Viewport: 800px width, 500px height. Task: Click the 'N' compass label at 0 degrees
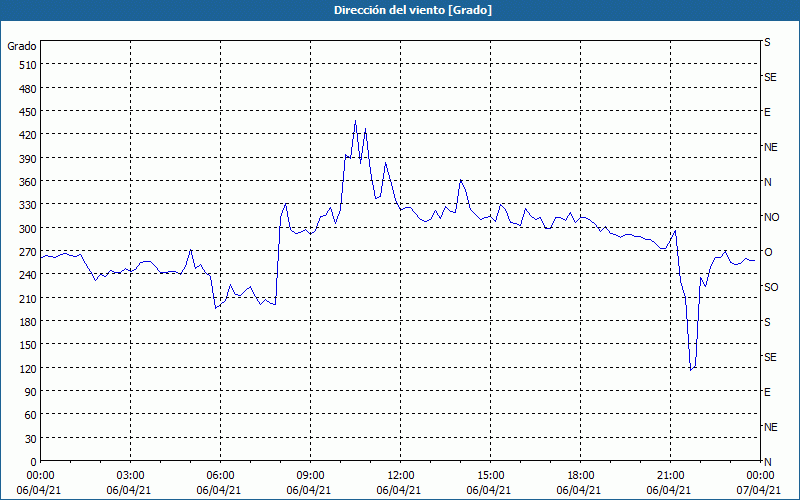pos(767,462)
